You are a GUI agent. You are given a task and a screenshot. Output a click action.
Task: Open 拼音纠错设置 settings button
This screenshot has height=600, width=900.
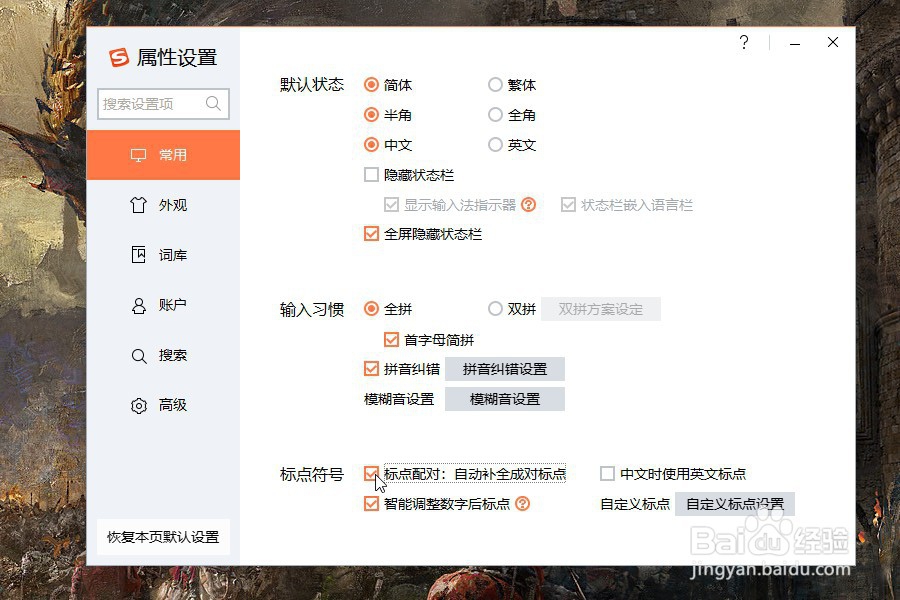505,369
